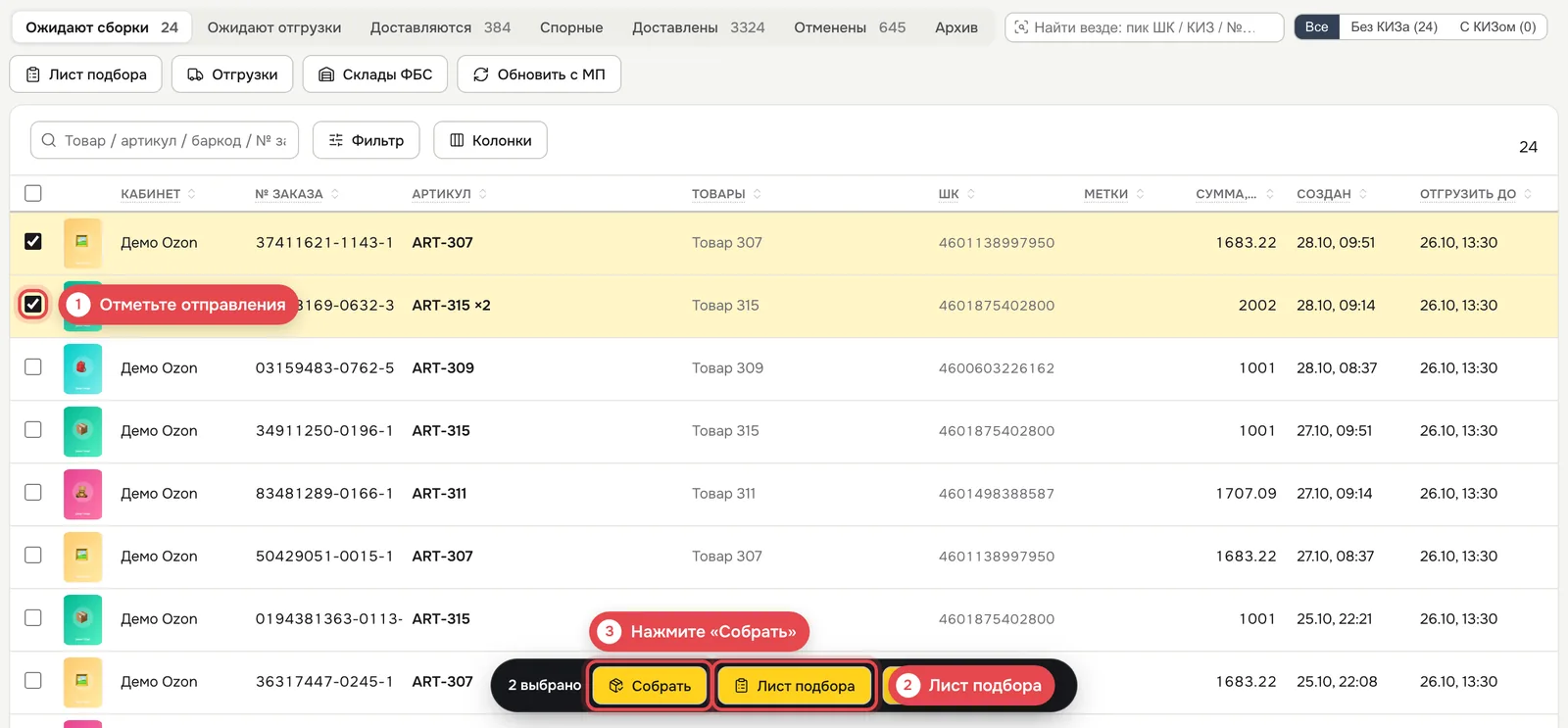Uncheck order 37411621-1143-1 checkbox

pos(33,241)
